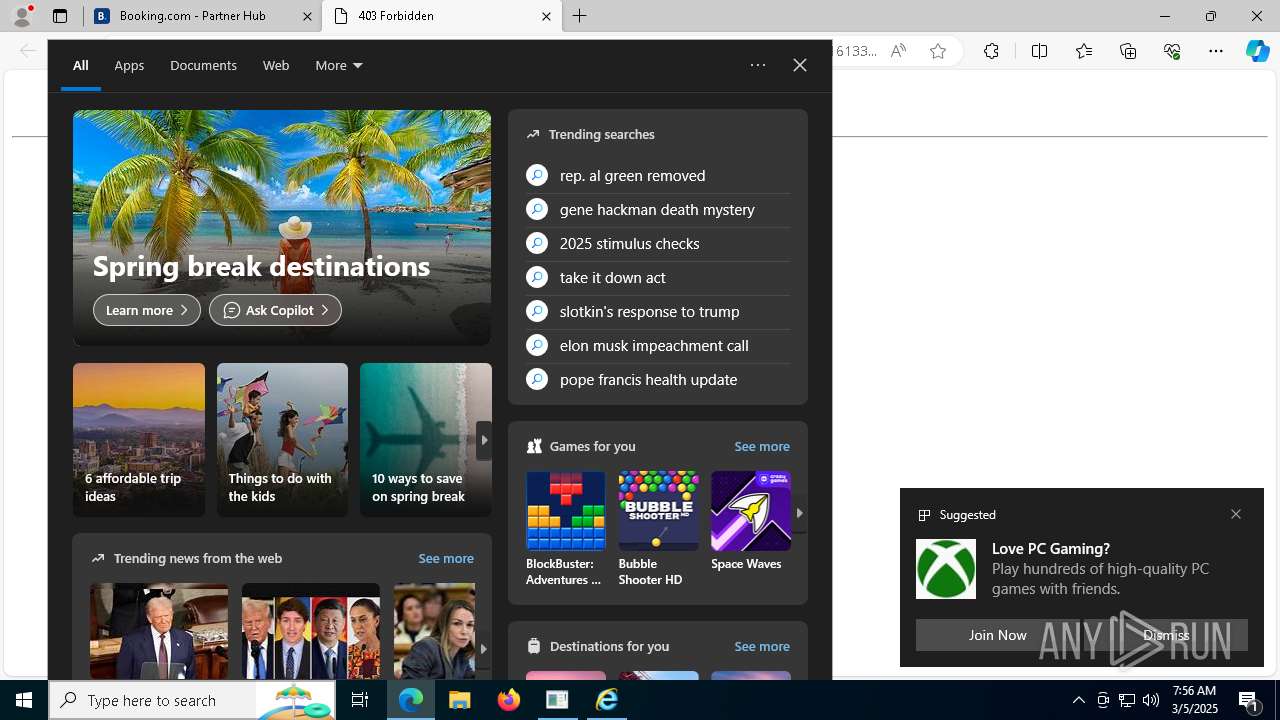
Task: Click See more for Trending news
Action: point(445,558)
